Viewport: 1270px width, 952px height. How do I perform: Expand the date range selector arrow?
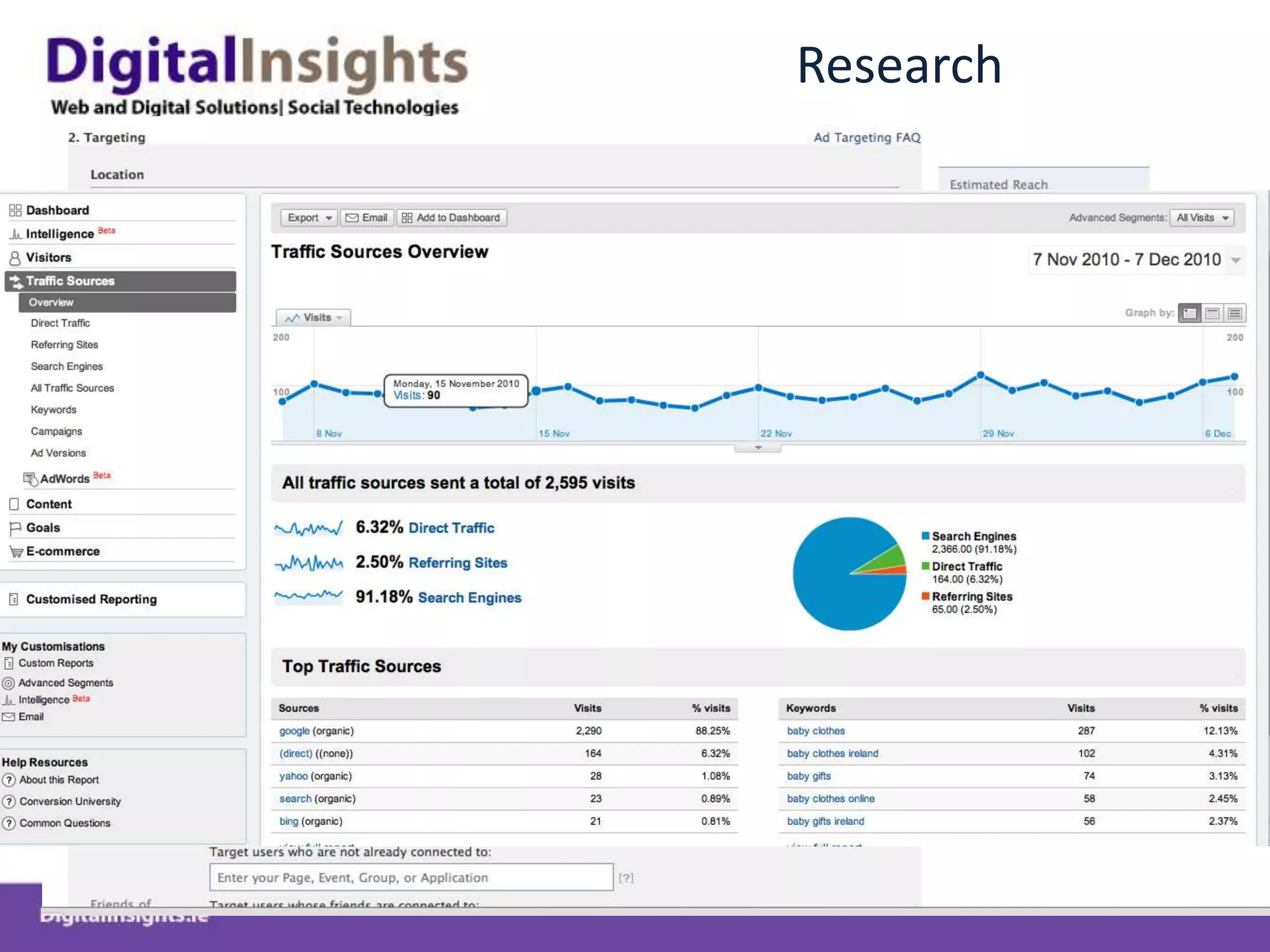pyautogui.click(x=1236, y=260)
